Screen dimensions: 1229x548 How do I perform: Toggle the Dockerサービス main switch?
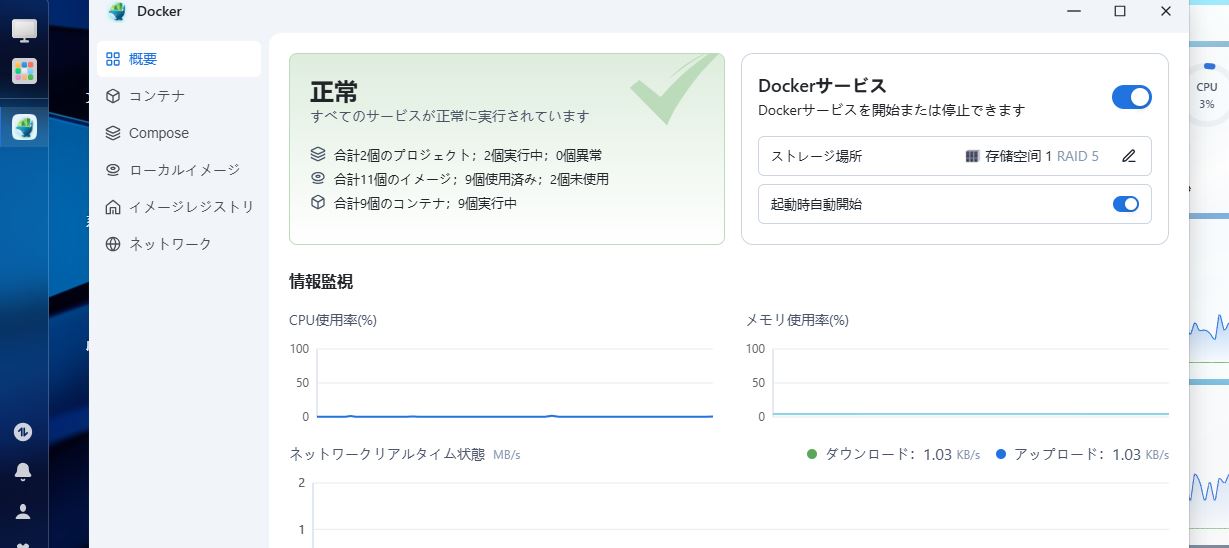1131,97
